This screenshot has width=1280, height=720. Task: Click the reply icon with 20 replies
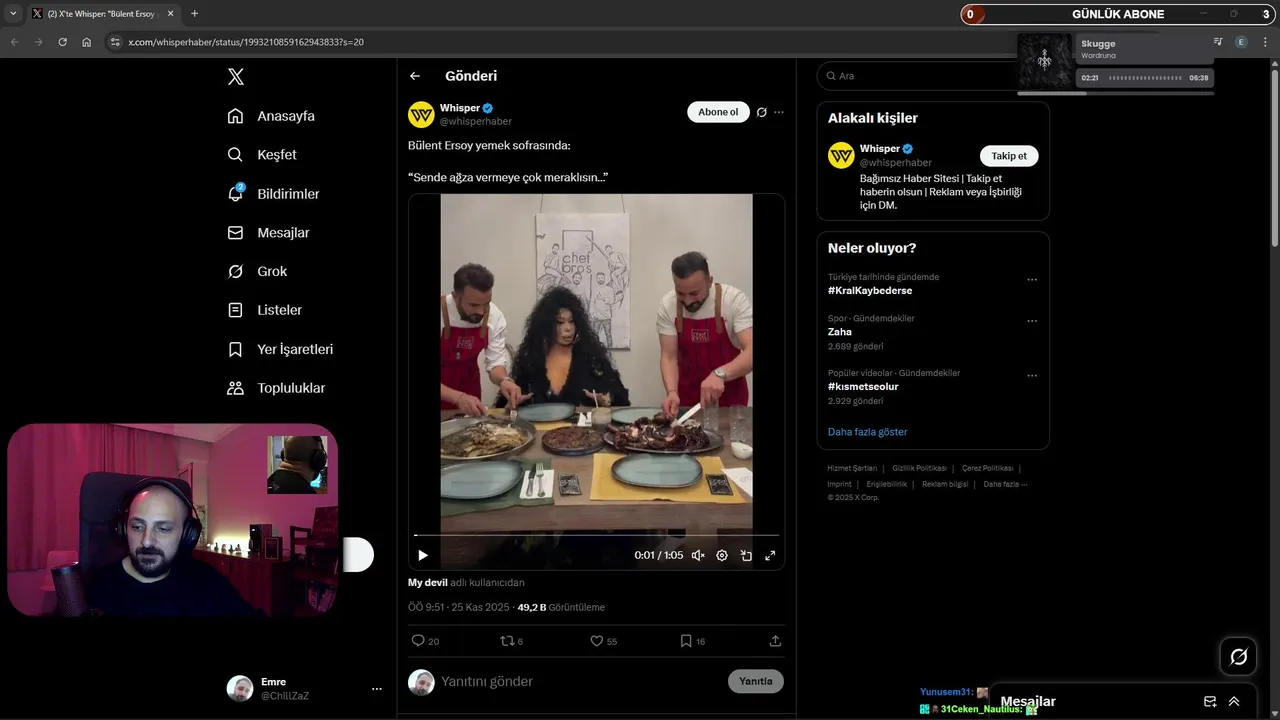tap(425, 641)
